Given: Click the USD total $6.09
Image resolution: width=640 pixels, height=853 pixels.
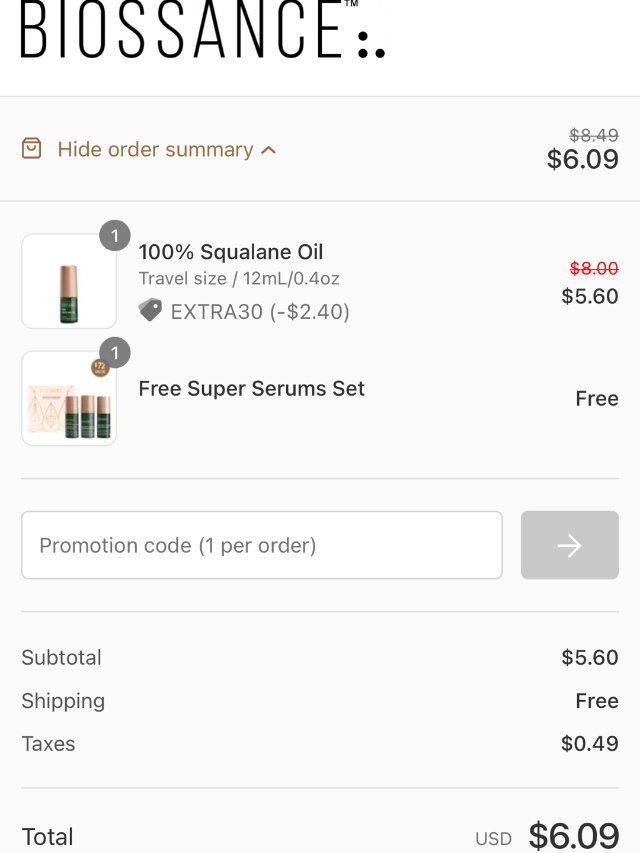Looking at the screenshot, I should coord(573,835).
